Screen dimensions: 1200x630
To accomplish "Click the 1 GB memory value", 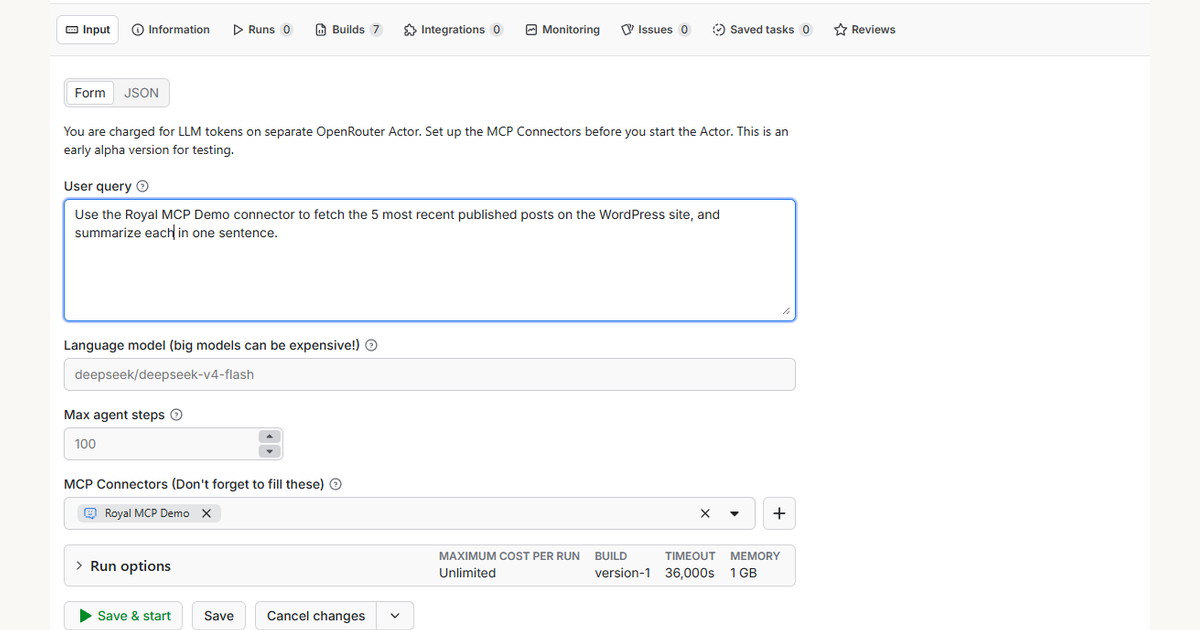I will click(743, 573).
